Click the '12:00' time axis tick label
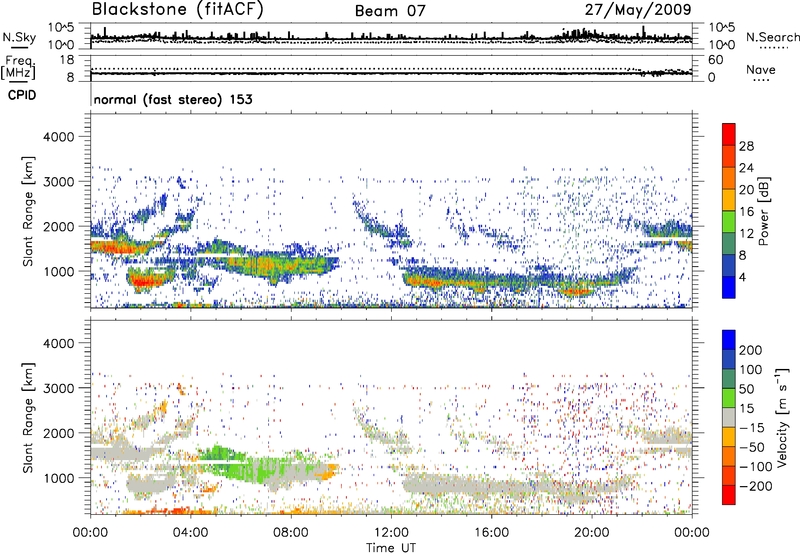Screen dimensions: 800x554 click(391, 533)
